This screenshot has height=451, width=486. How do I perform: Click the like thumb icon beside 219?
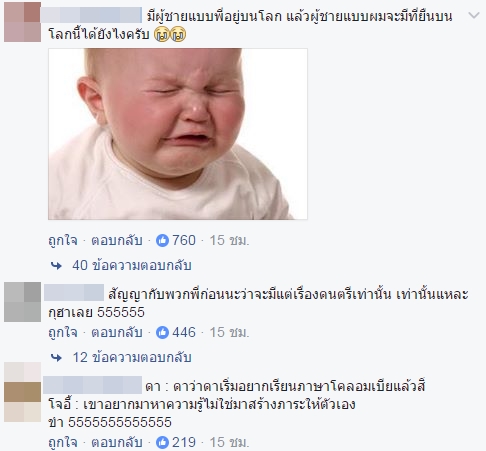tap(162, 442)
